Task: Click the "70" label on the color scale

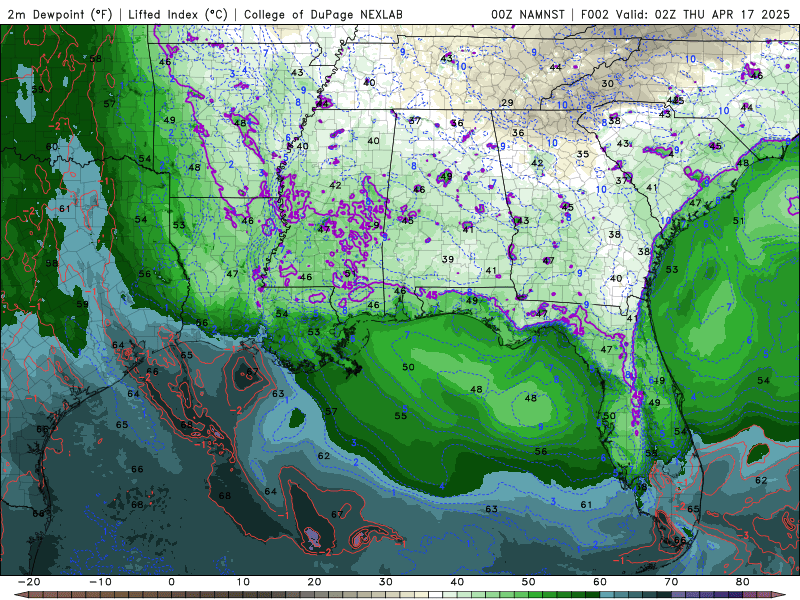Action: [671, 582]
